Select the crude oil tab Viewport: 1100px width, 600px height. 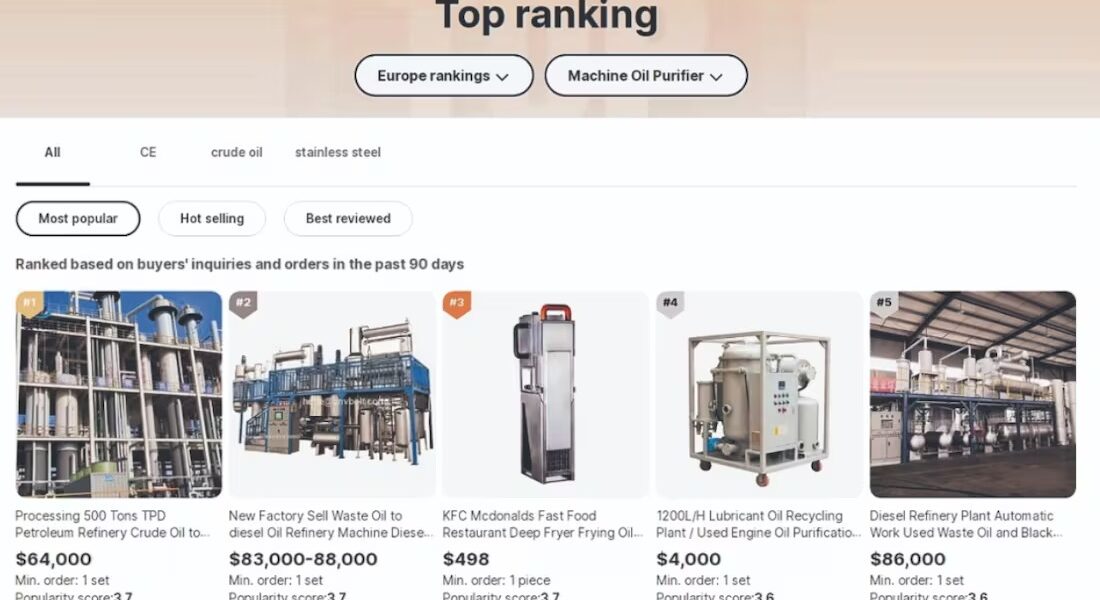coord(236,152)
